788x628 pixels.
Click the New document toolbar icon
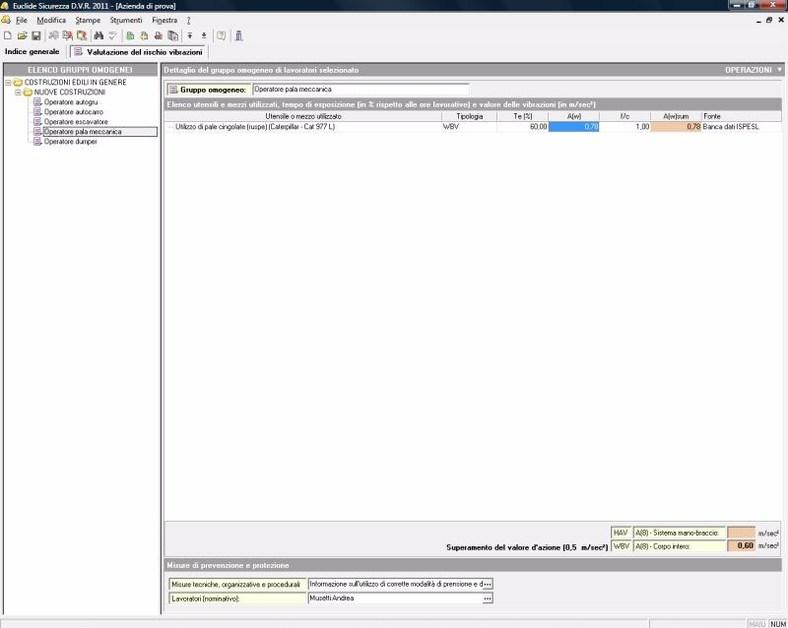click(x=8, y=36)
